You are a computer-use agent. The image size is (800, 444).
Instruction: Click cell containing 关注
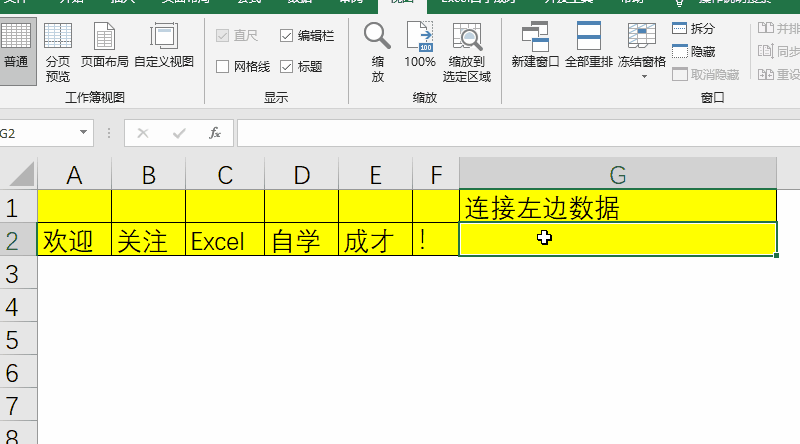tap(148, 239)
